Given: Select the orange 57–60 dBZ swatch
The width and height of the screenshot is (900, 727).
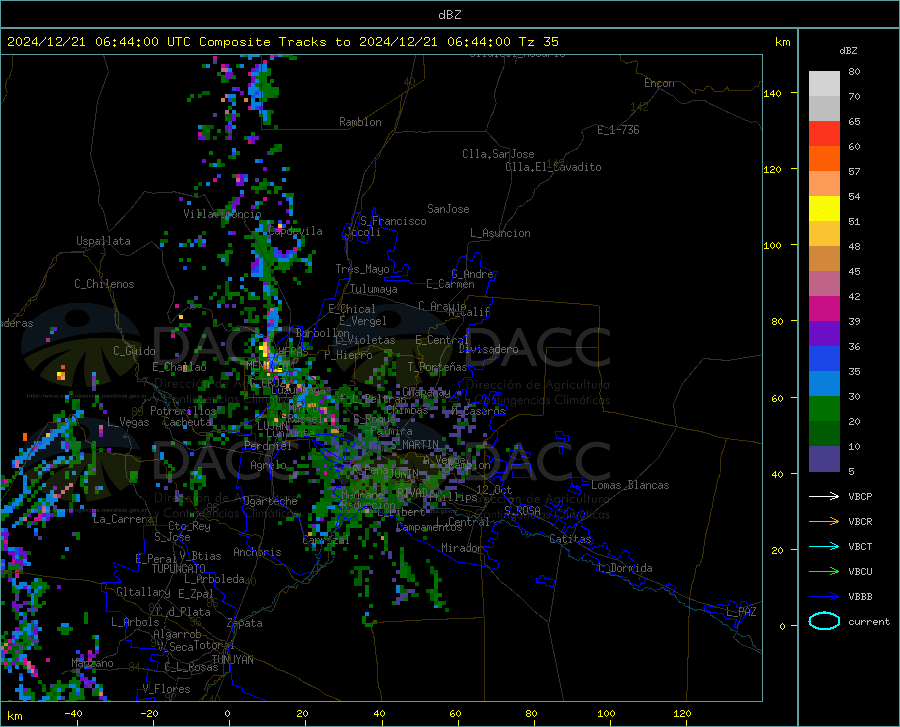Looking at the screenshot, I should click(x=824, y=159).
